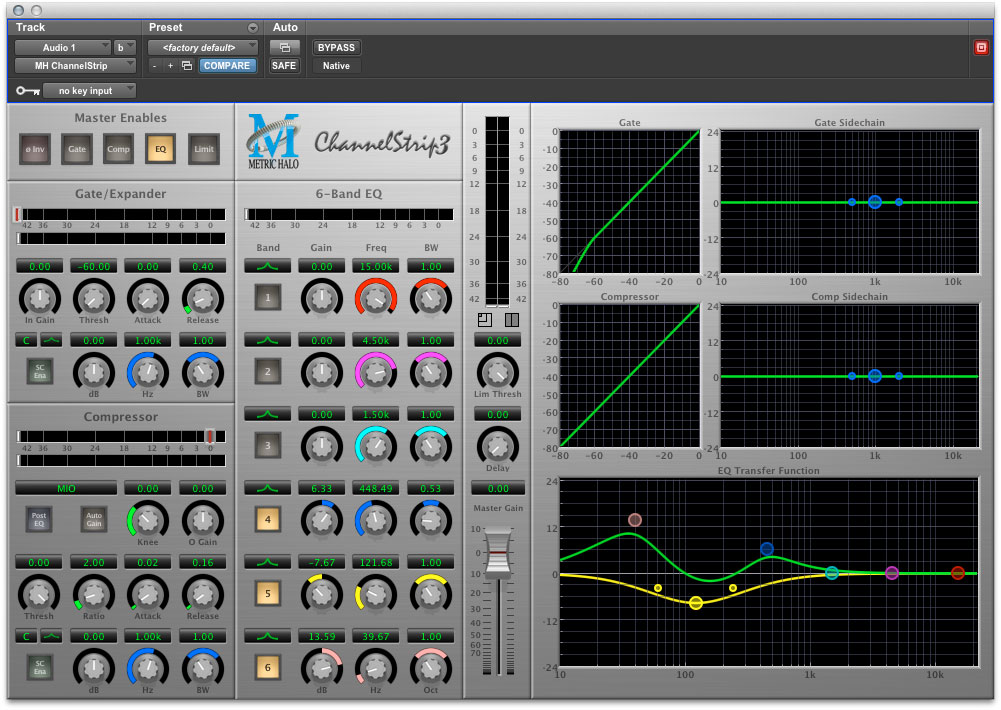The height and width of the screenshot is (710, 1001).
Task: Click the Auto window icon button
Action: [284, 47]
